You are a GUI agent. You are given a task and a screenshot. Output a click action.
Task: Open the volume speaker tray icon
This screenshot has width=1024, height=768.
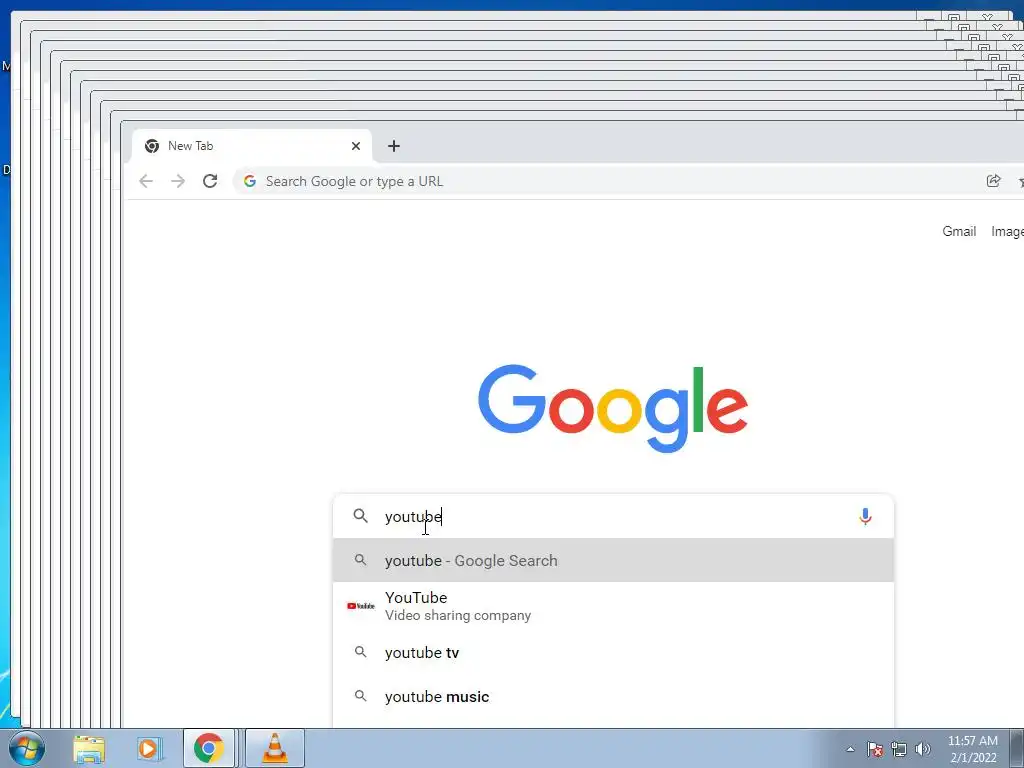point(922,749)
